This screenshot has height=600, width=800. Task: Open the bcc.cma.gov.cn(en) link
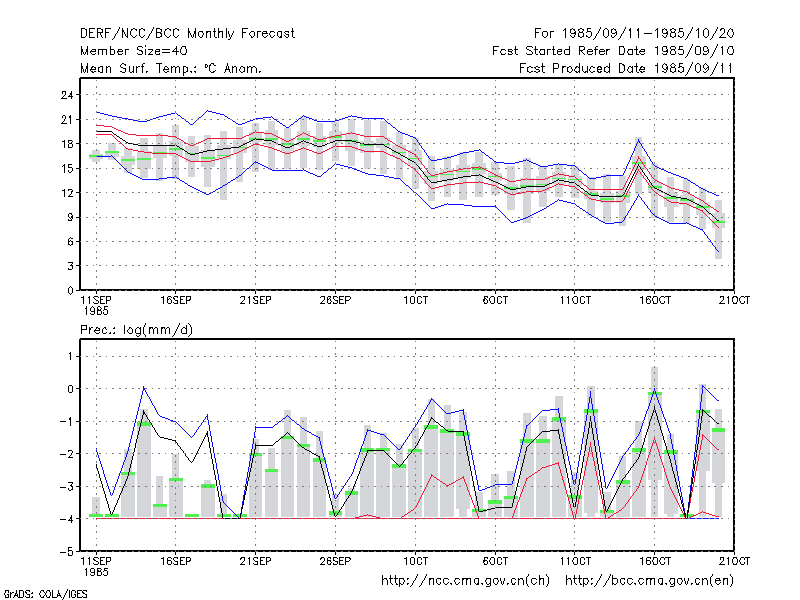point(649,581)
